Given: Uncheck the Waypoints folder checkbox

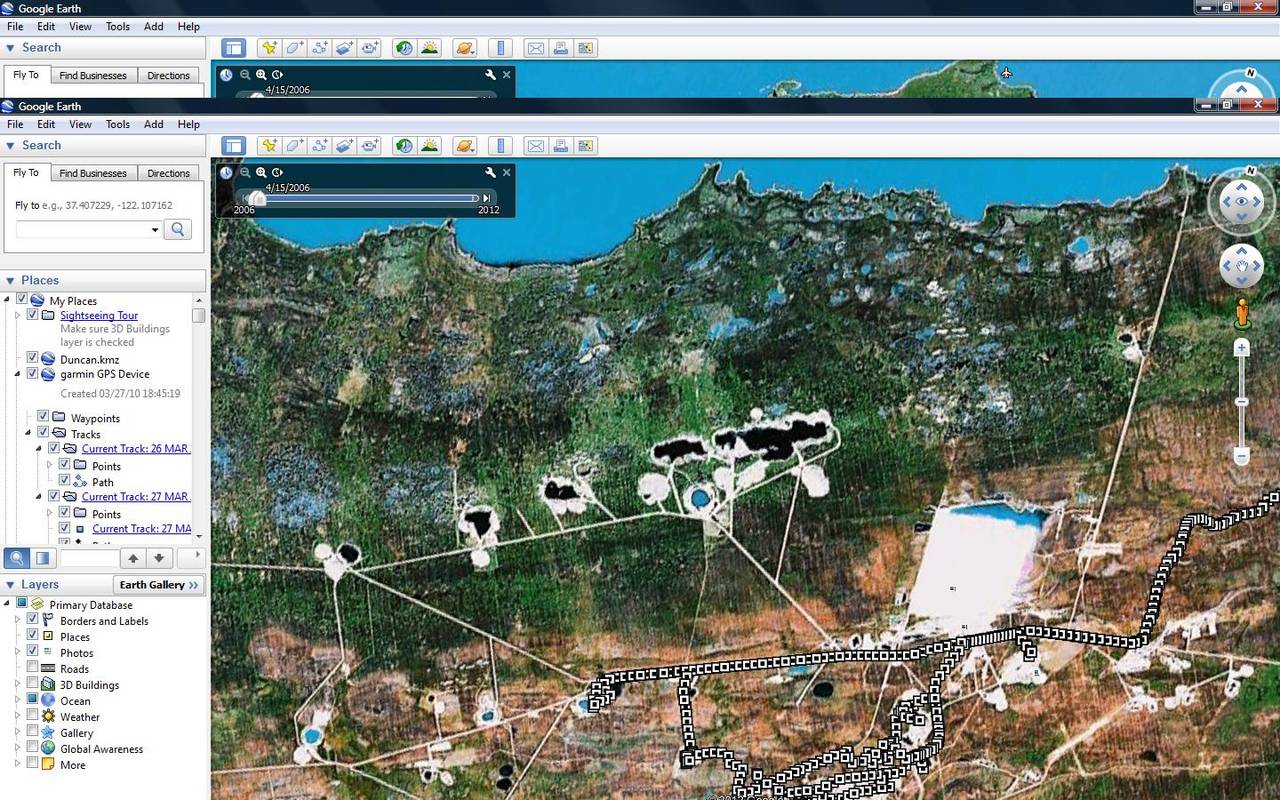Looking at the screenshot, I should pyautogui.click(x=43, y=417).
